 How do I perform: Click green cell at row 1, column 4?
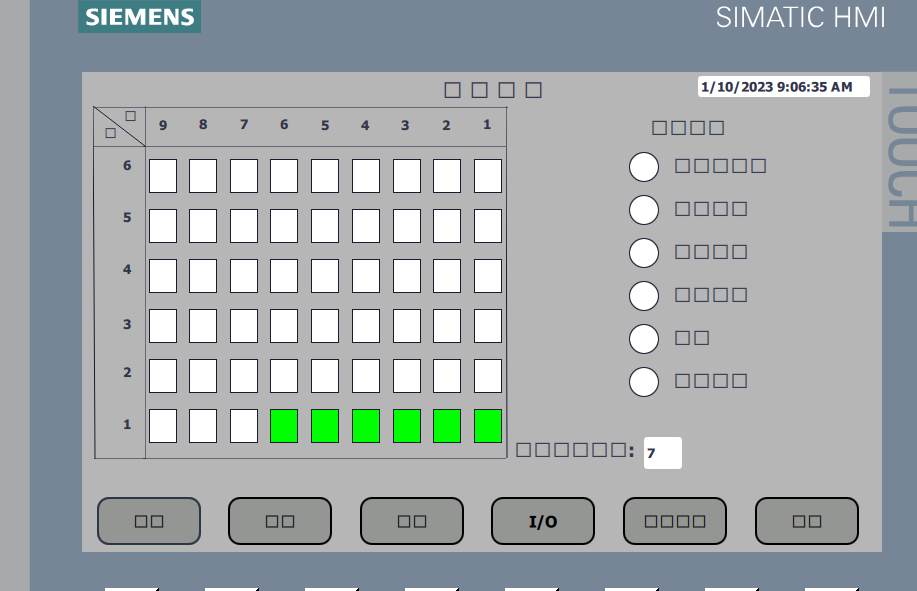click(x=365, y=426)
